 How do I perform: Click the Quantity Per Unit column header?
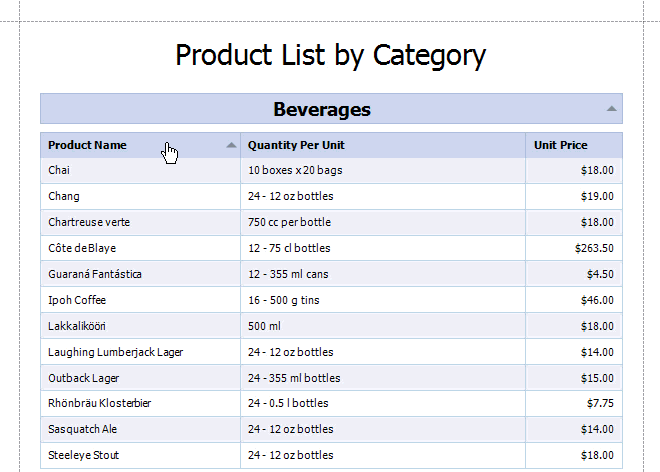coord(296,145)
